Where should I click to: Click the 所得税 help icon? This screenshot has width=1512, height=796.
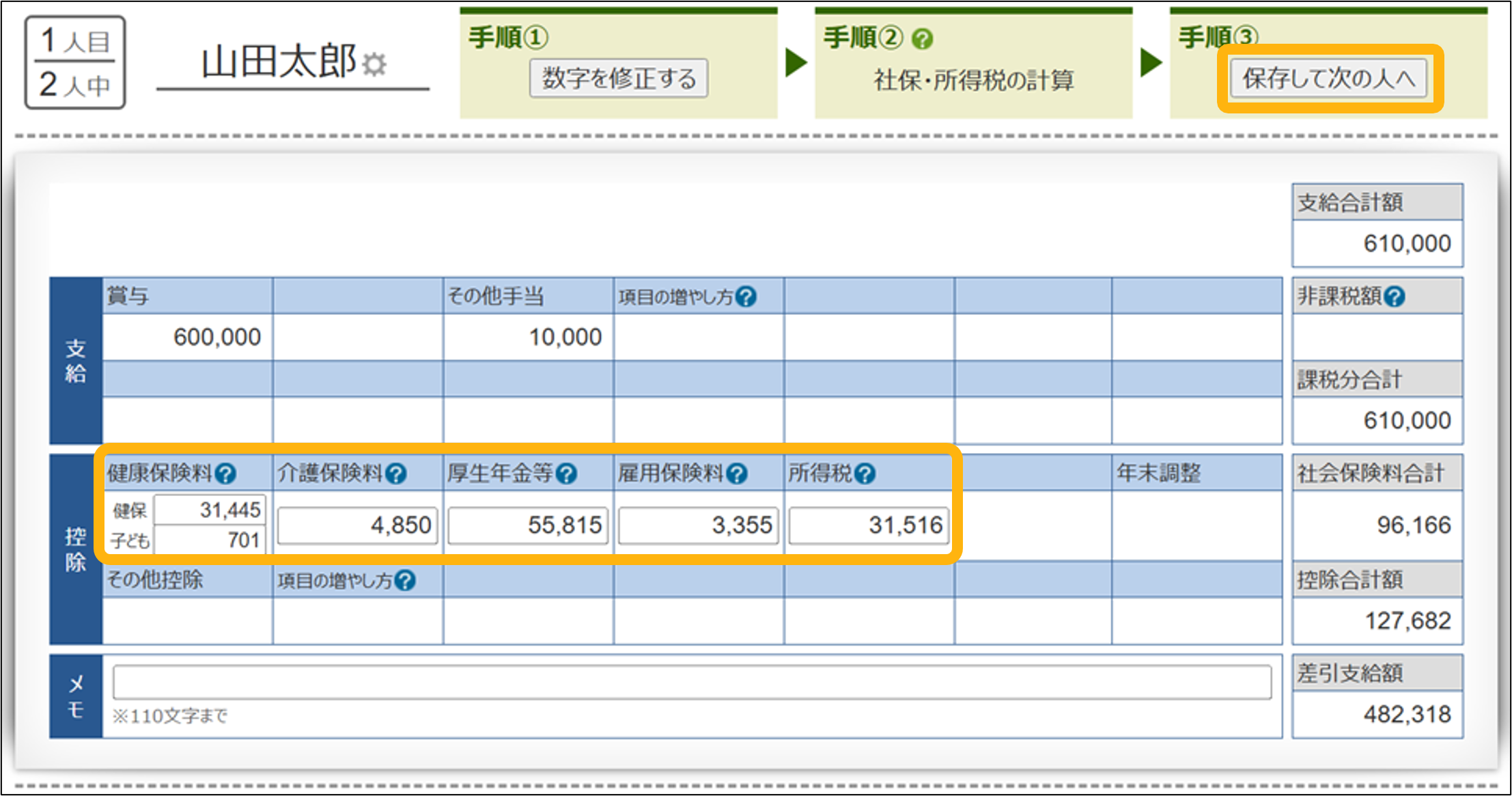click(865, 474)
